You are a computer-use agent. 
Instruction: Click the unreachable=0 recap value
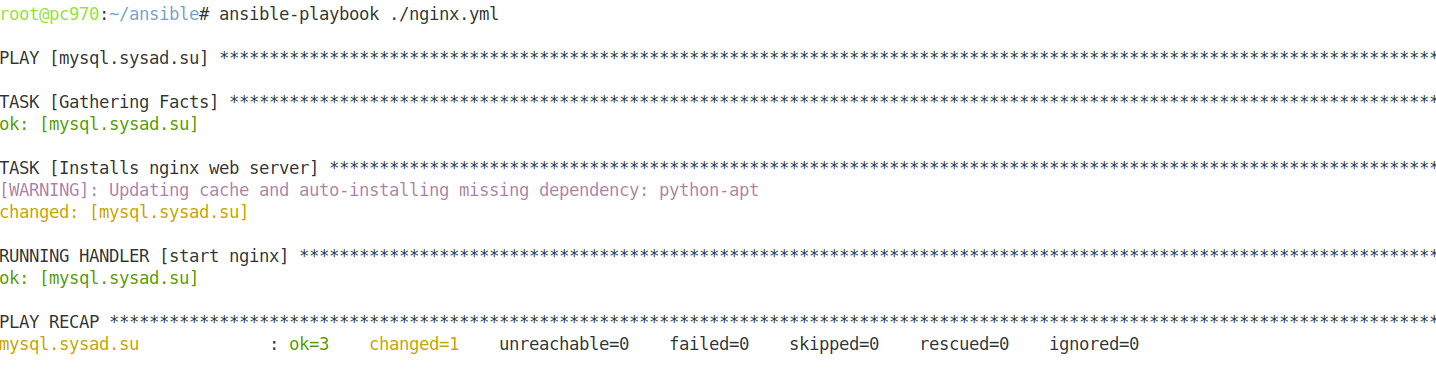click(x=564, y=344)
